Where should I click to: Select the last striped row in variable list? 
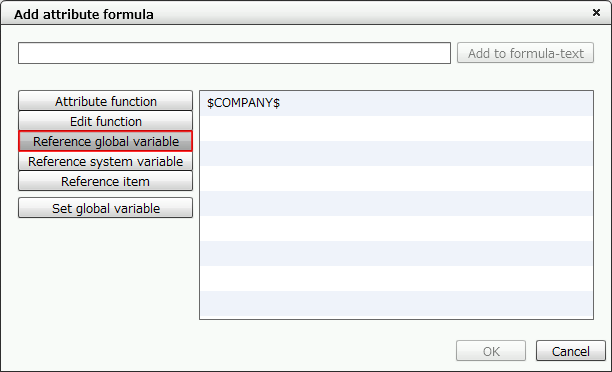coord(397,303)
